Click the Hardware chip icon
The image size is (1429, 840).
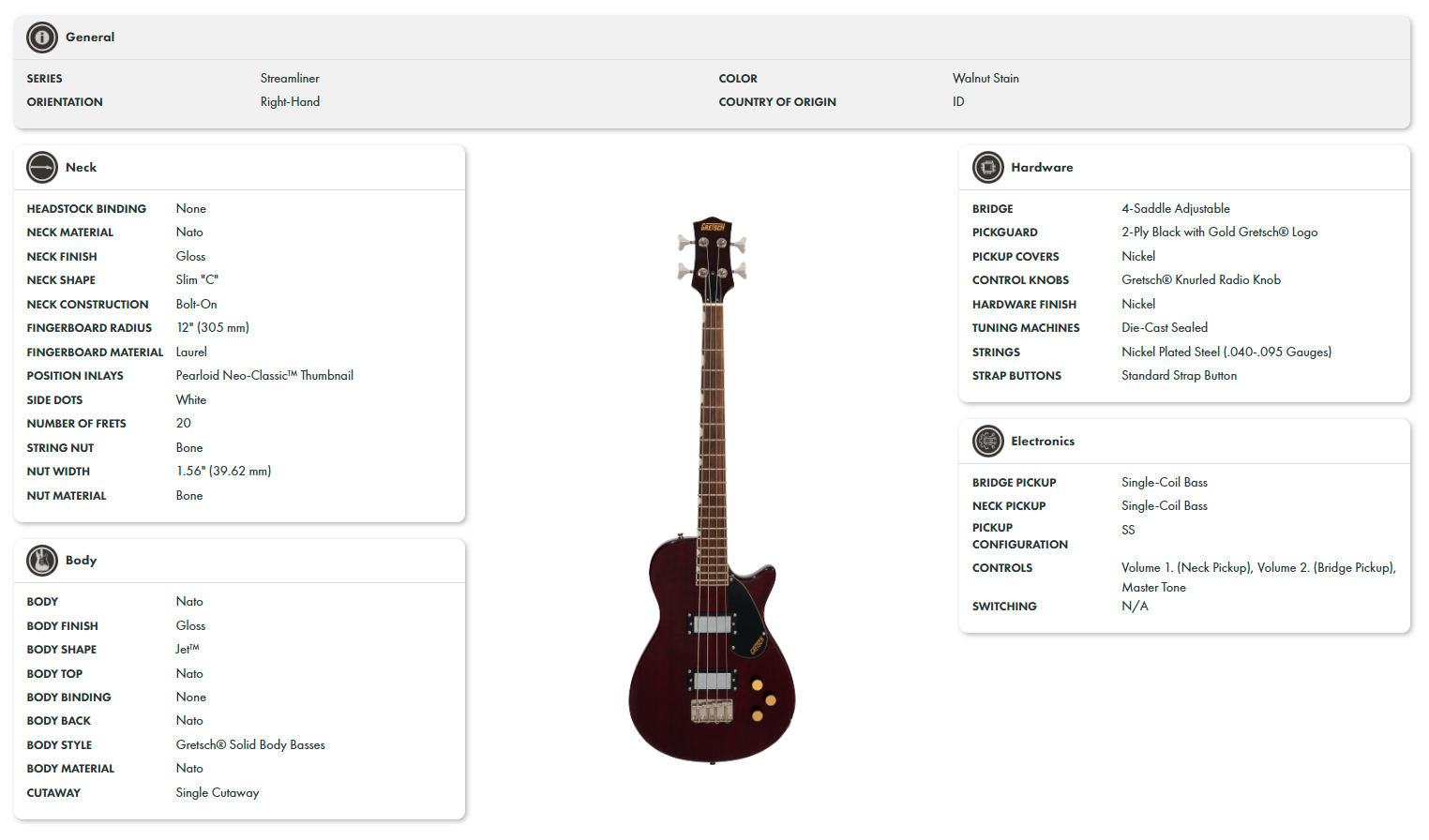[x=987, y=168]
